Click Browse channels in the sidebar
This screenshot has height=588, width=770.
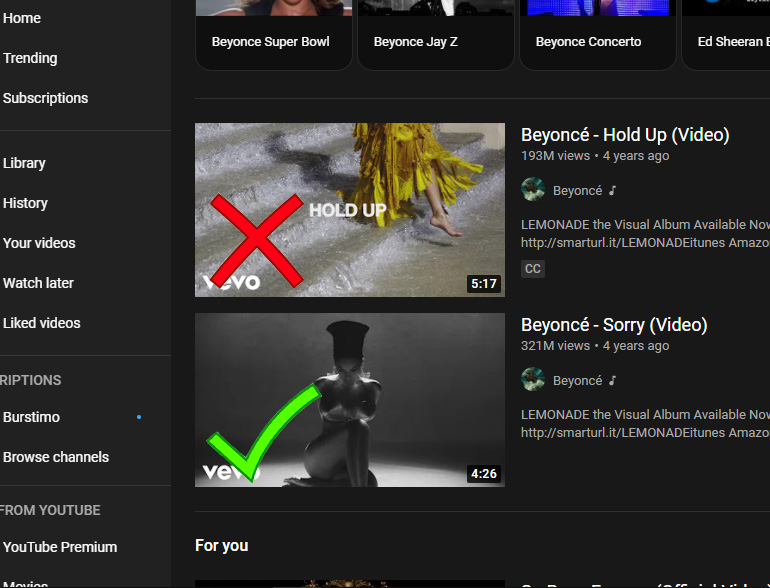56,457
